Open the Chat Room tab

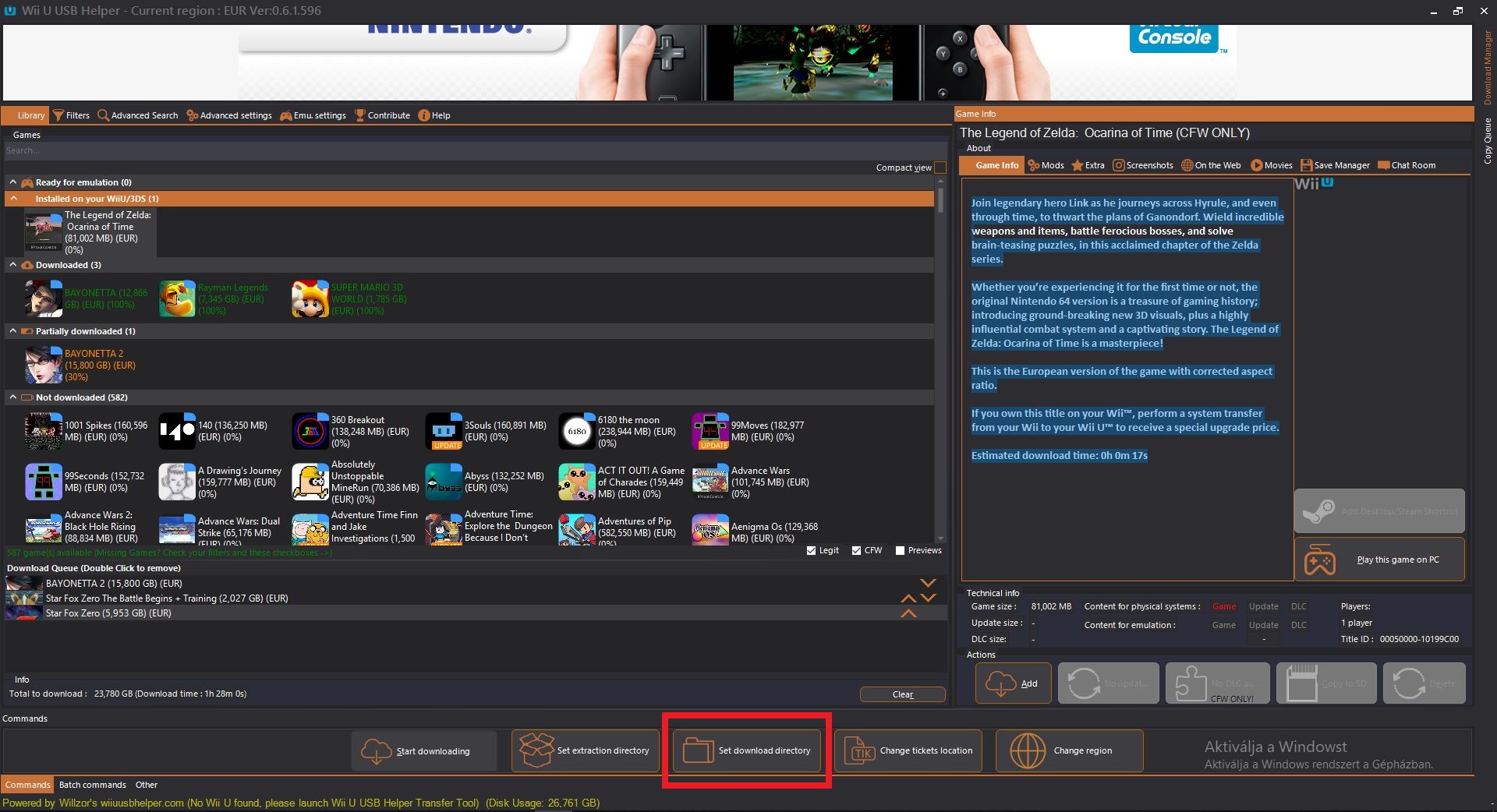[x=1407, y=165]
